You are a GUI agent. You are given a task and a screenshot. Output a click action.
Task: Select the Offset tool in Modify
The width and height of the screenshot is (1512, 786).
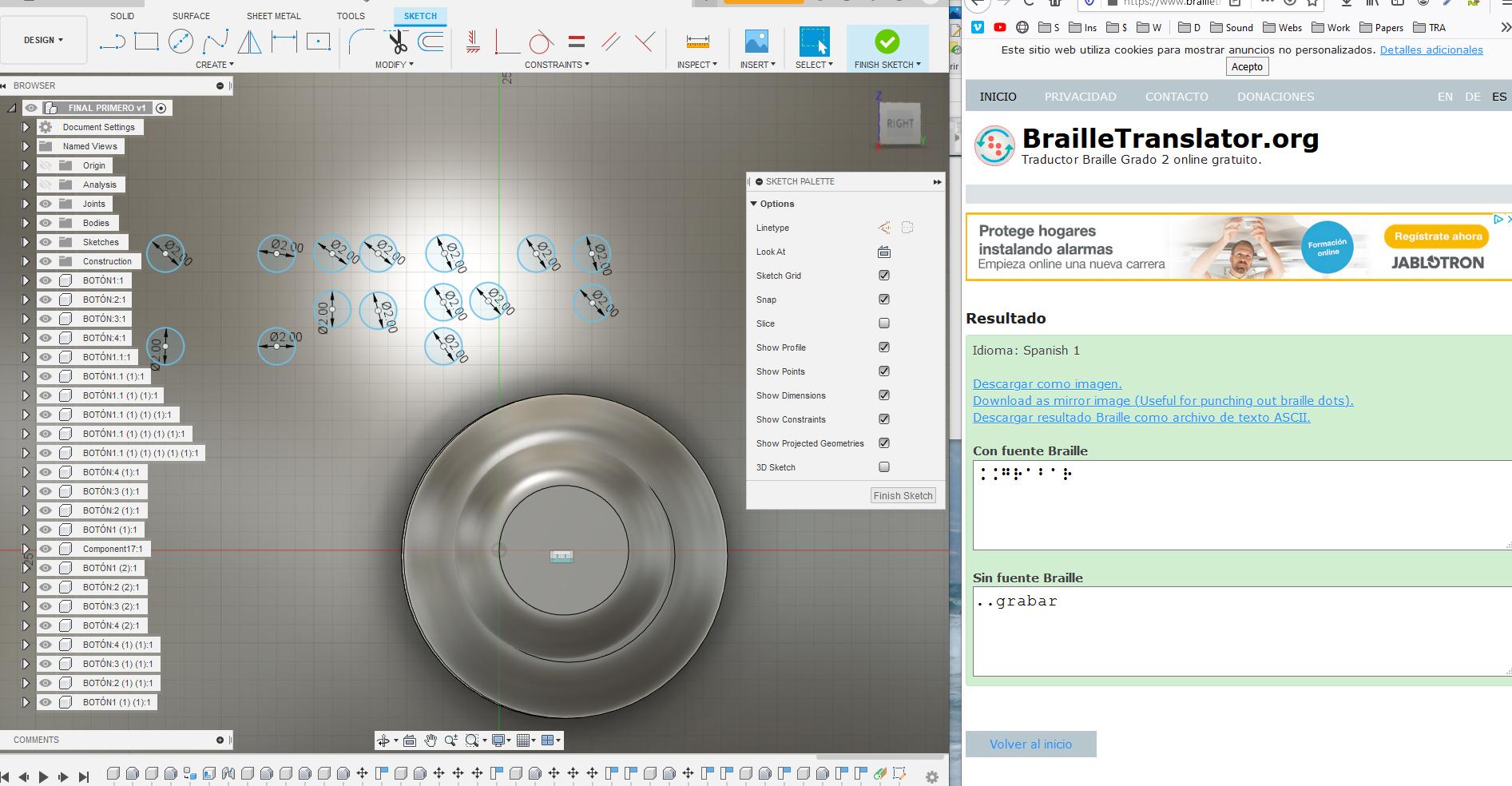(x=431, y=42)
